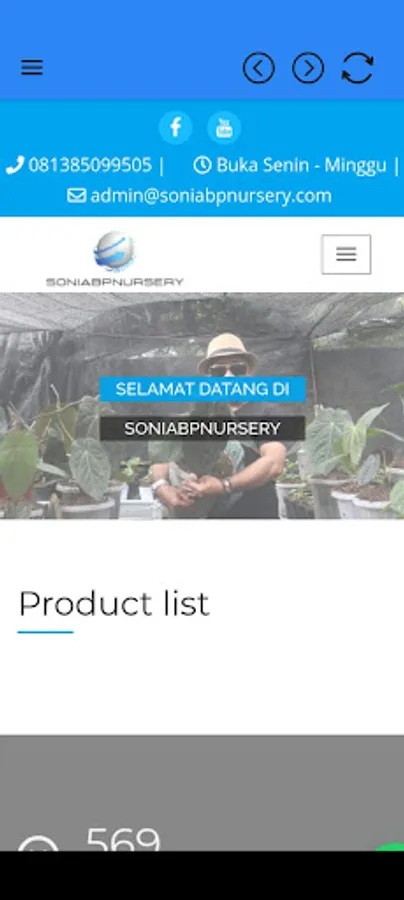404x900 pixels.
Task: Tap the 569 counter number
Action: click(123, 839)
